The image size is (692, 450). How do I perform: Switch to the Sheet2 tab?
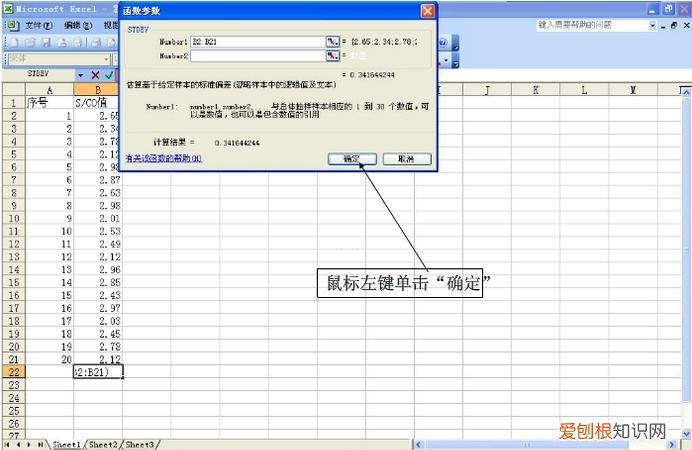(103, 444)
